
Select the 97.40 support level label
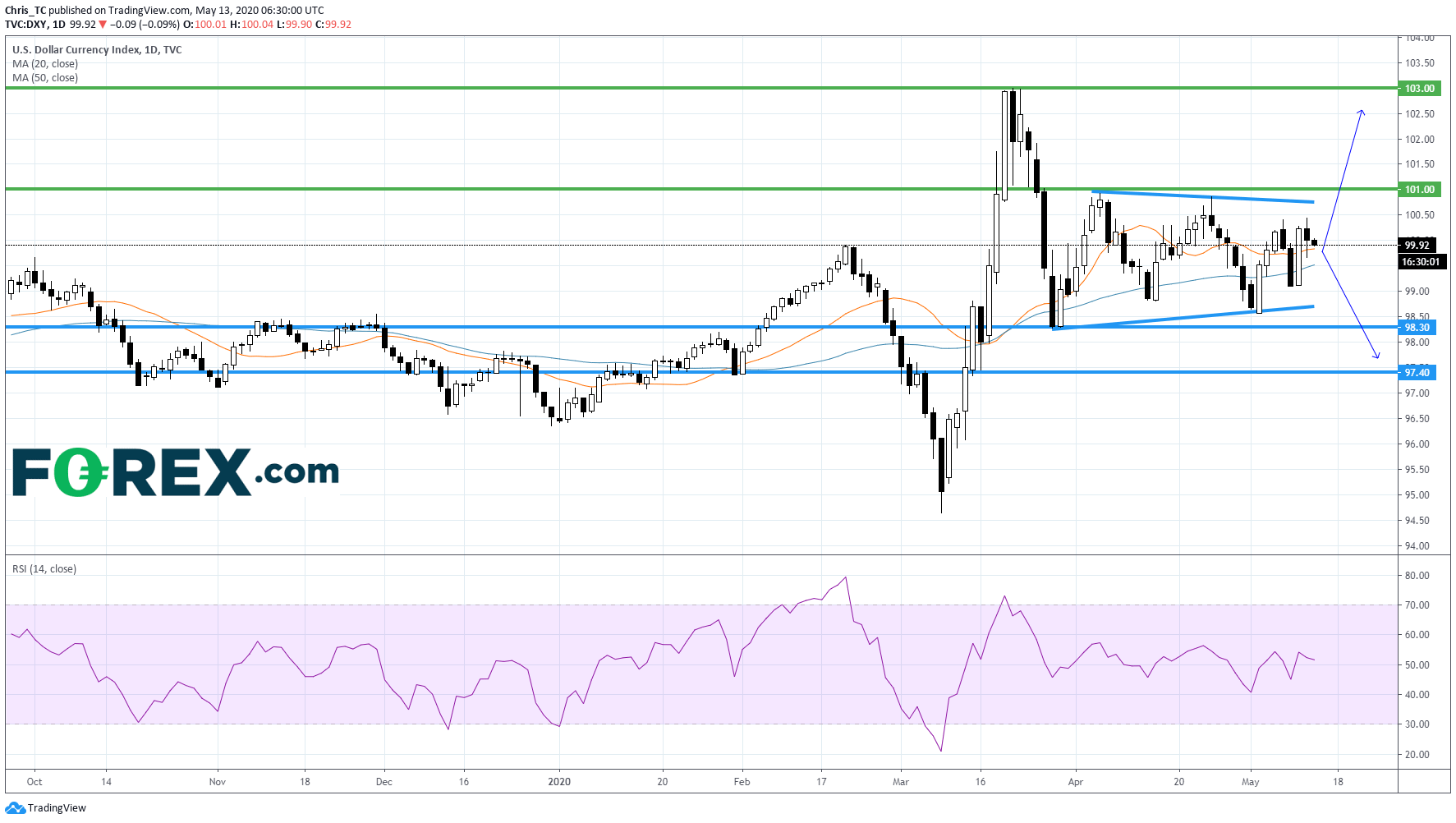pos(1417,372)
